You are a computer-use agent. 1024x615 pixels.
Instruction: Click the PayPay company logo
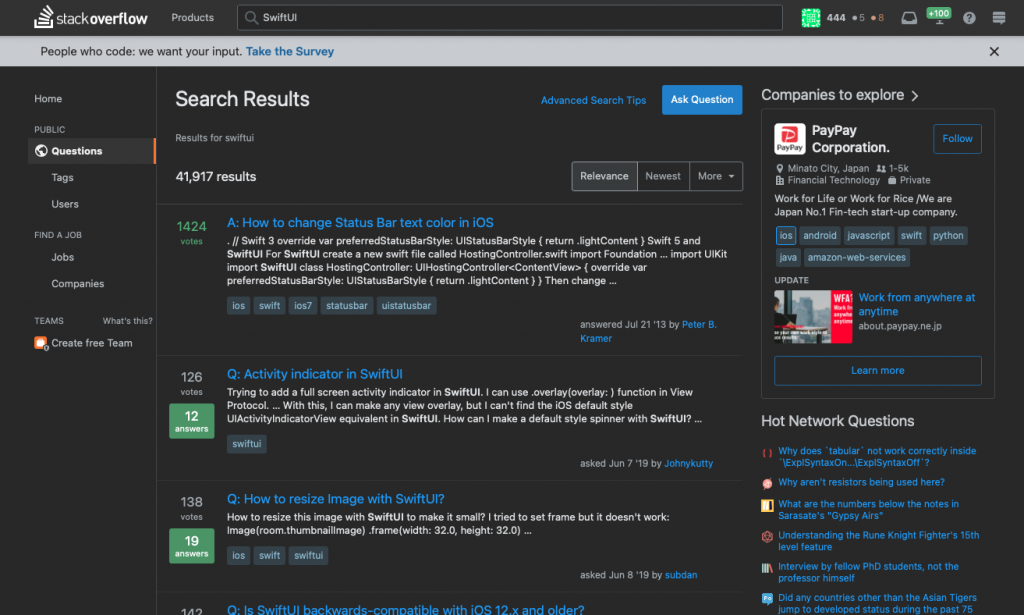[x=789, y=138]
